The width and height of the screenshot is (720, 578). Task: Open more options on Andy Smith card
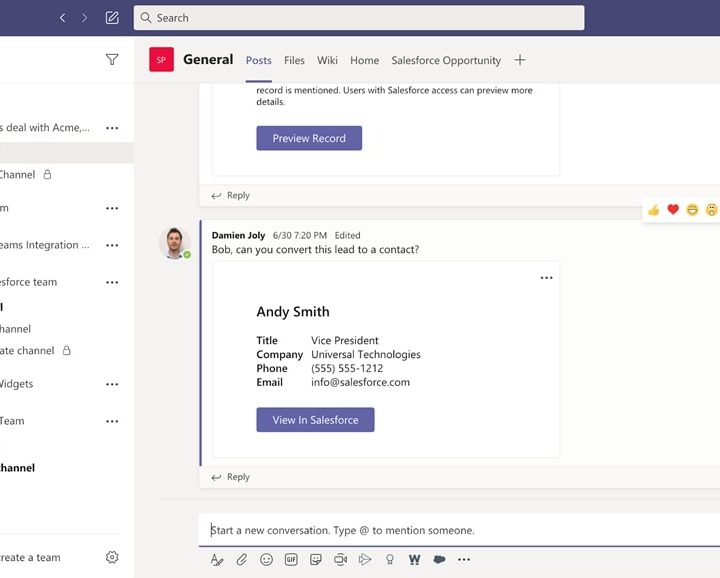point(546,278)
